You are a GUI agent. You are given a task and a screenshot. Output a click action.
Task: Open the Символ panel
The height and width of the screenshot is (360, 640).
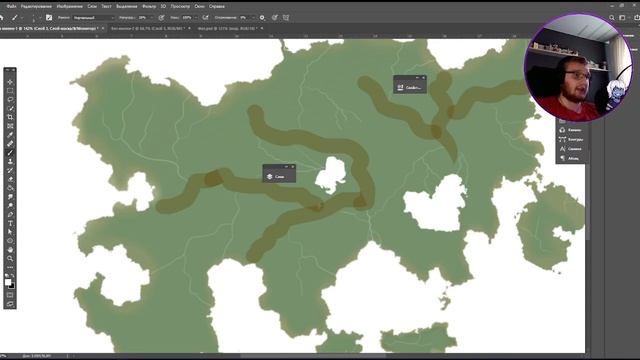tap(571, 149)
